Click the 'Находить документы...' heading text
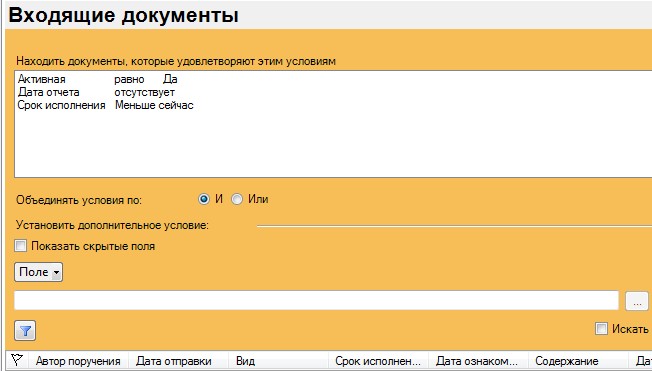This screenshot has width=652, height=371. pyautogui.click(x=176, y=61)
